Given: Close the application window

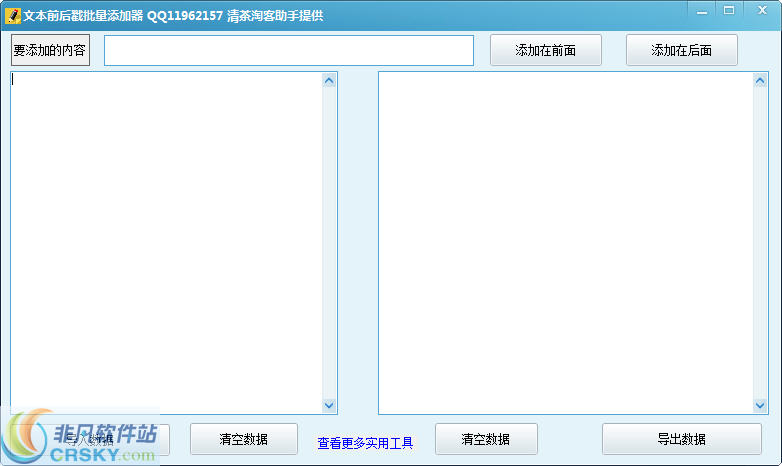Looking at the screenshot, I should pyautogui.click(x=762, y=10).
